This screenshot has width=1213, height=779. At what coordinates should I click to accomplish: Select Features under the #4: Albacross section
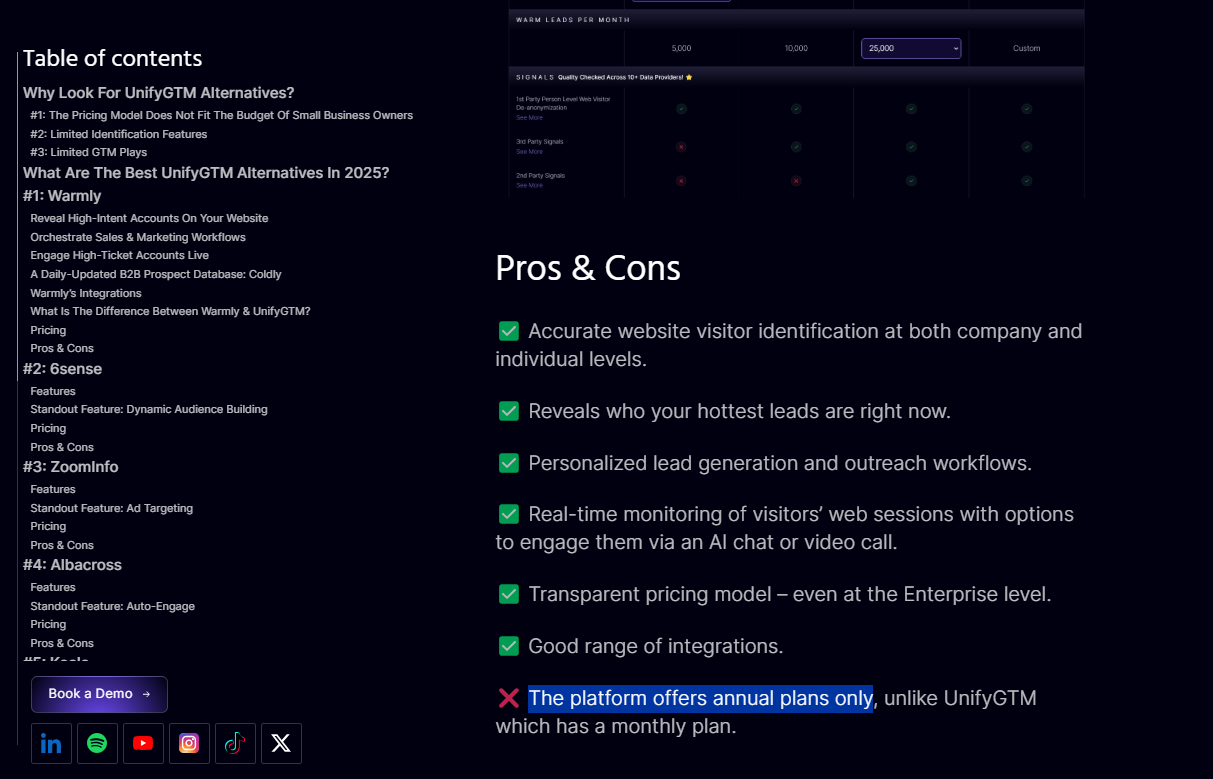[53, 587]
